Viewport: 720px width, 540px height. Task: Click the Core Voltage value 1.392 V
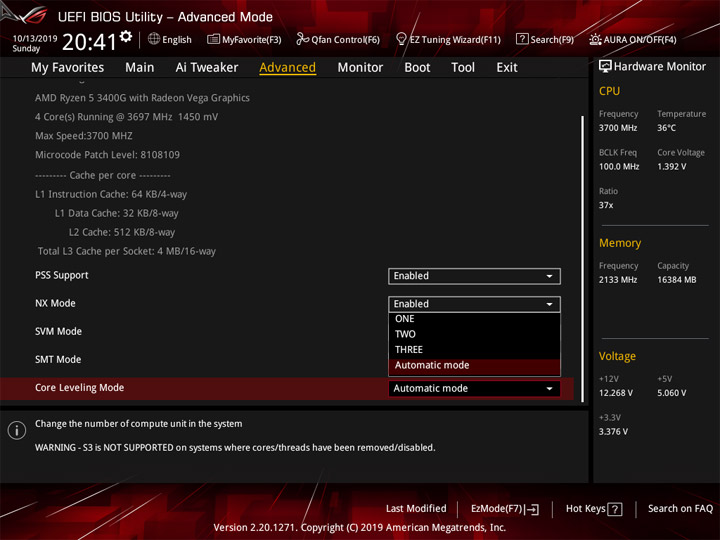[671, 167]
